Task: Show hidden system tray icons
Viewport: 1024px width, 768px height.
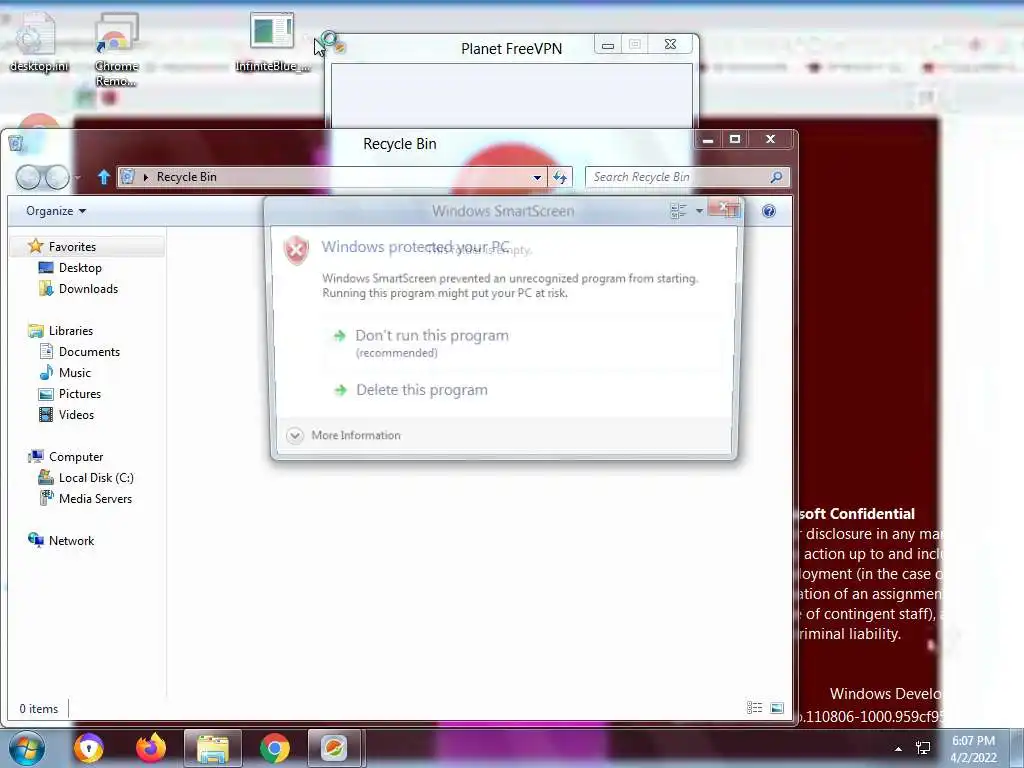Action: pos(899,749)
